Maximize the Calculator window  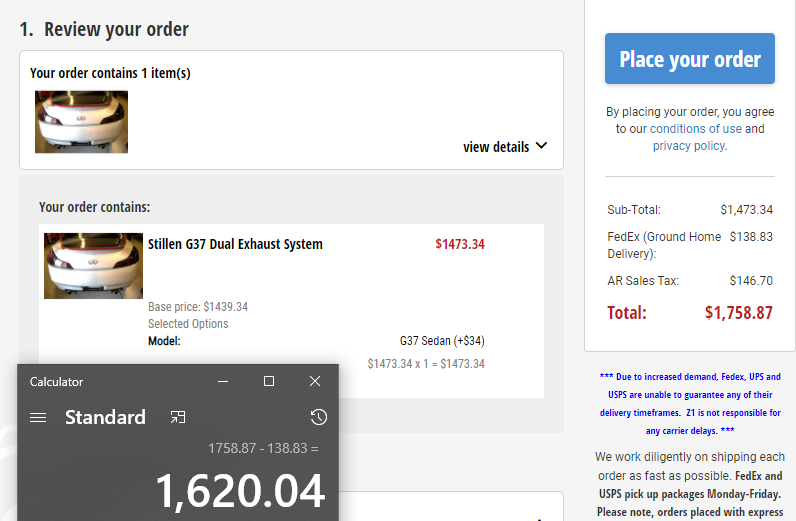point(268,382)
